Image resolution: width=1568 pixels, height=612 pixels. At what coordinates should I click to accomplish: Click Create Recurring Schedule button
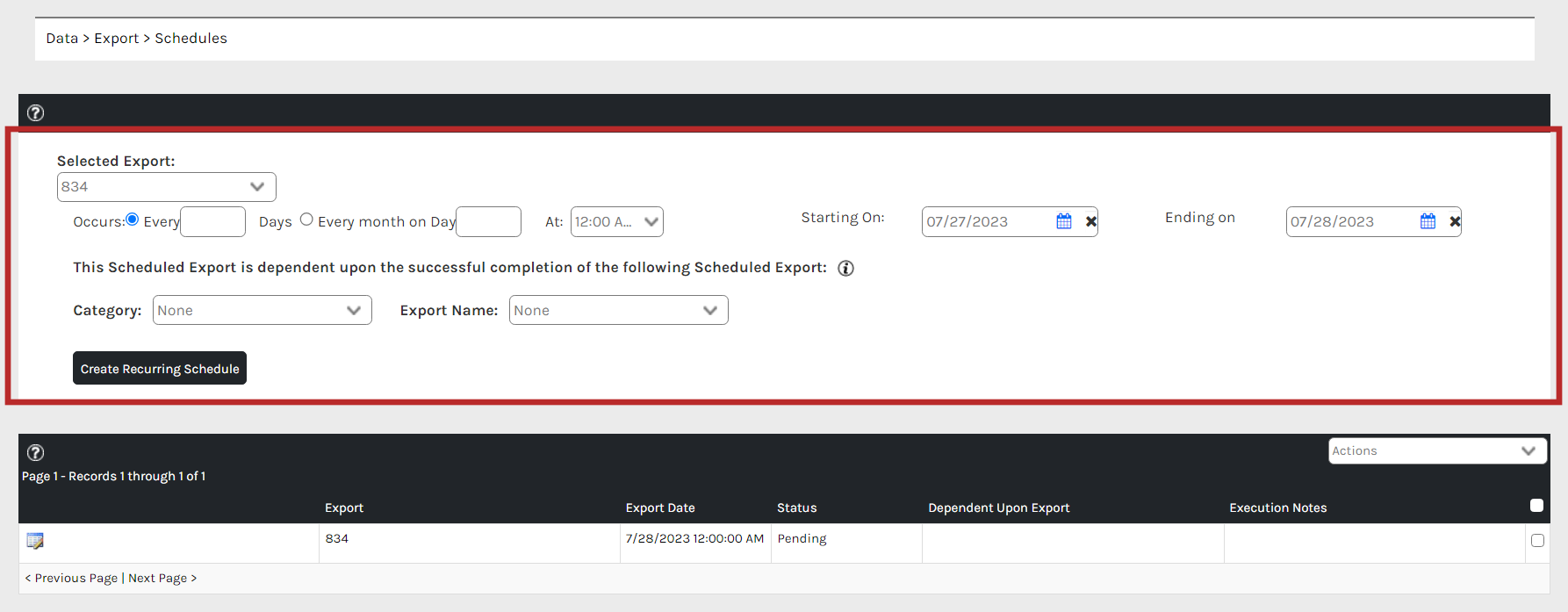point(160,368)
